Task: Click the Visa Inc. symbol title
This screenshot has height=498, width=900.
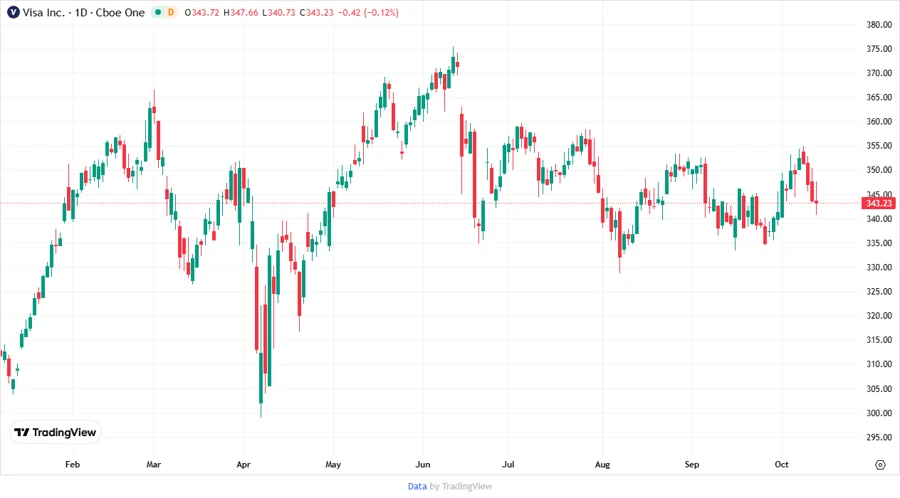Action: tap(46, 12)
